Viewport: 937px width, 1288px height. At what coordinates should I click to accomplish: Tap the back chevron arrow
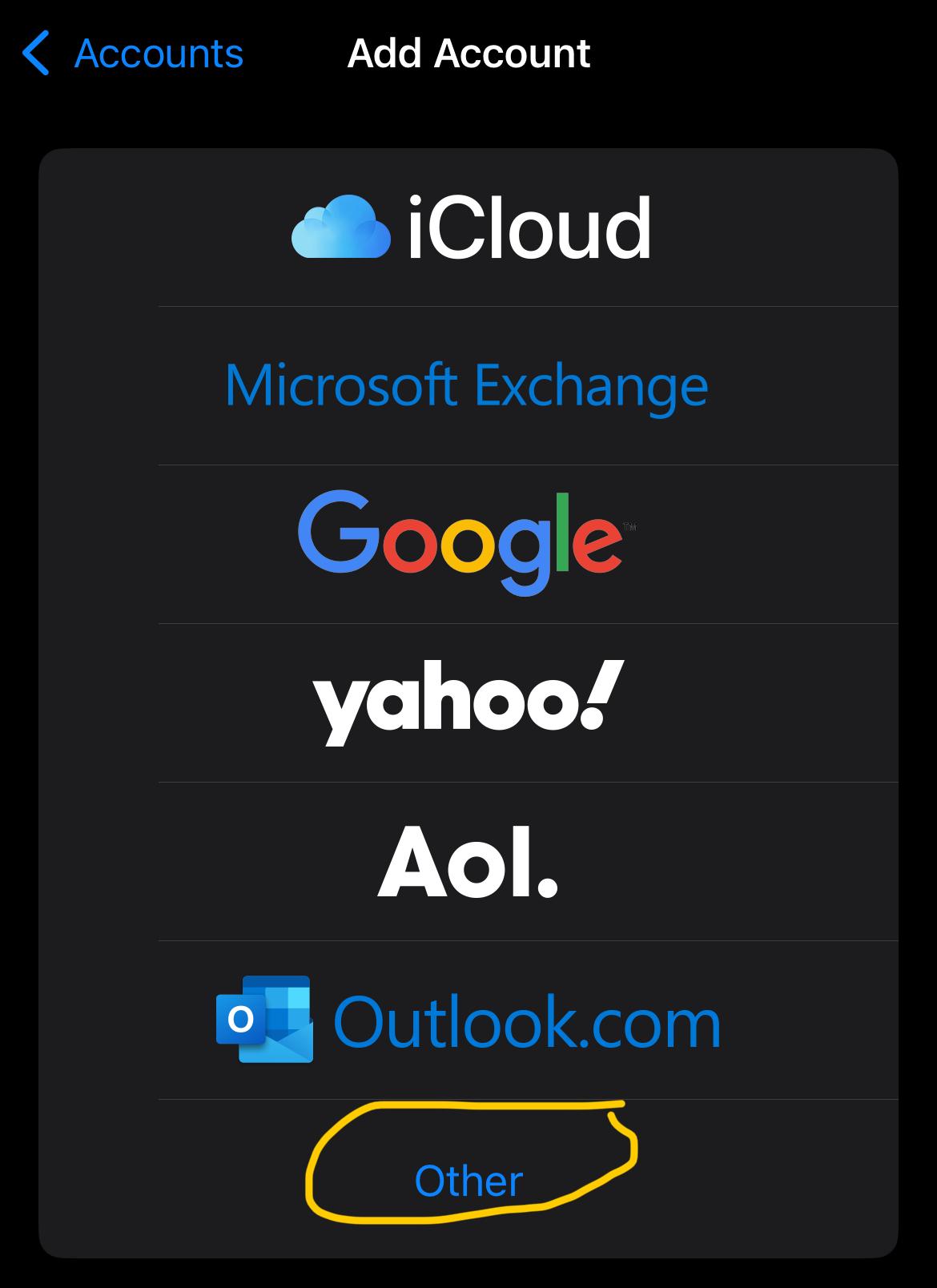tap(36, 54)
